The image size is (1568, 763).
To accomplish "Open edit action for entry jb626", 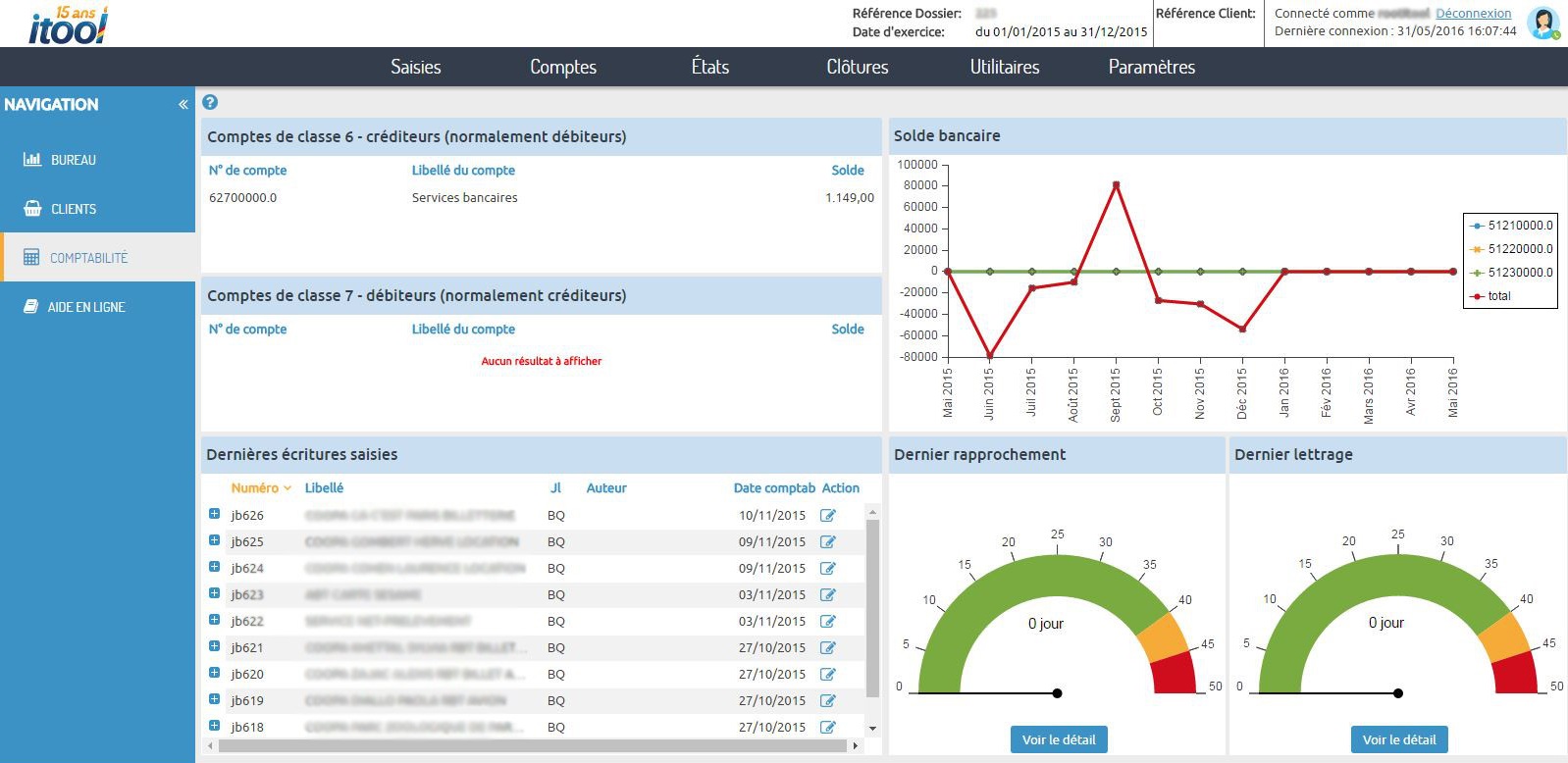I will click(828, 516).
